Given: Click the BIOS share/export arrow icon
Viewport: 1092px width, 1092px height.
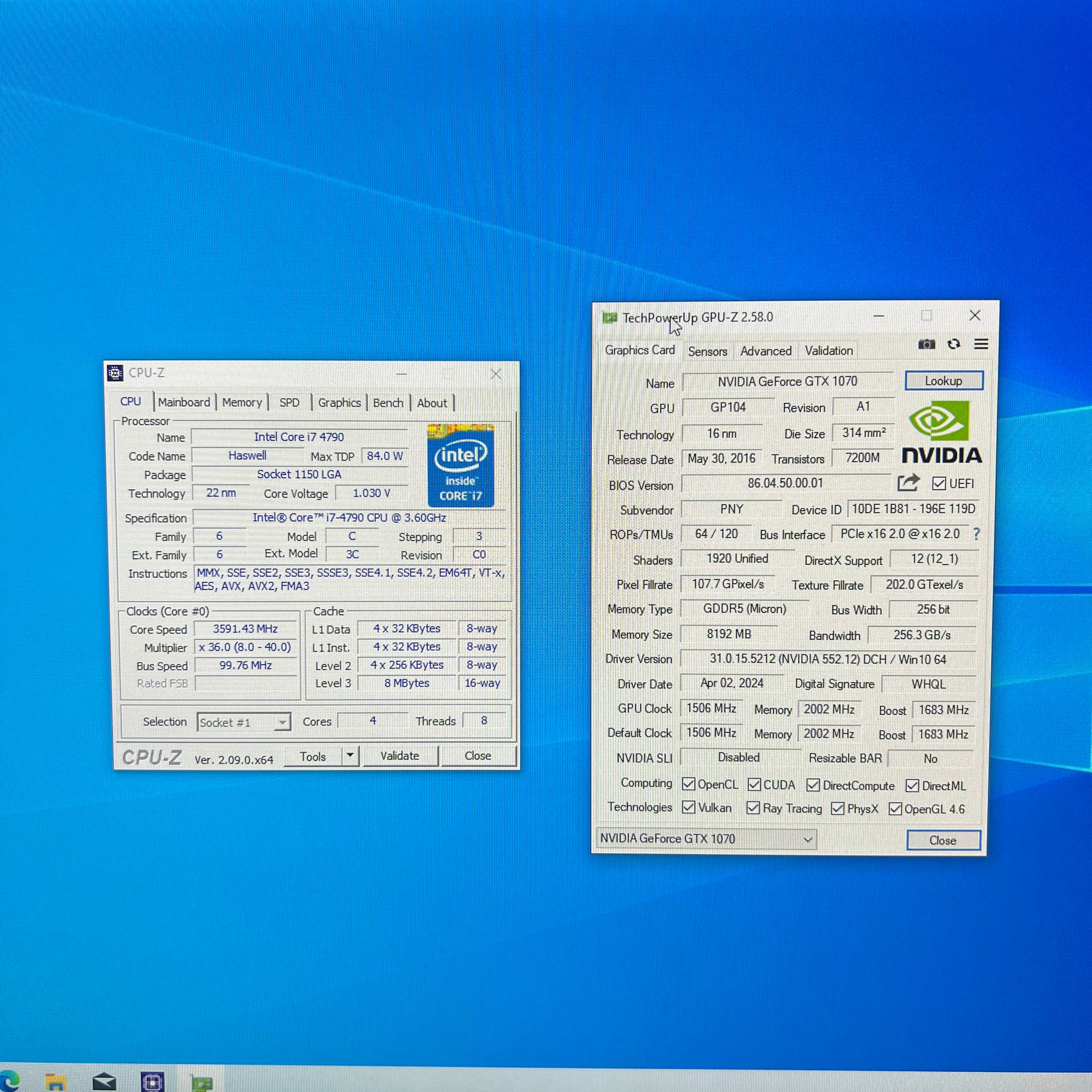Looking at the screenshot, I should [x=908, y=483].
